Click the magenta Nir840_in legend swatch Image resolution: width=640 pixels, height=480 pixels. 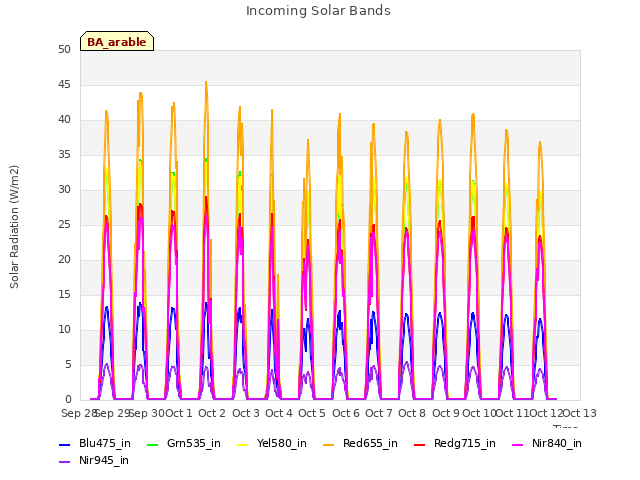point(518,444)
